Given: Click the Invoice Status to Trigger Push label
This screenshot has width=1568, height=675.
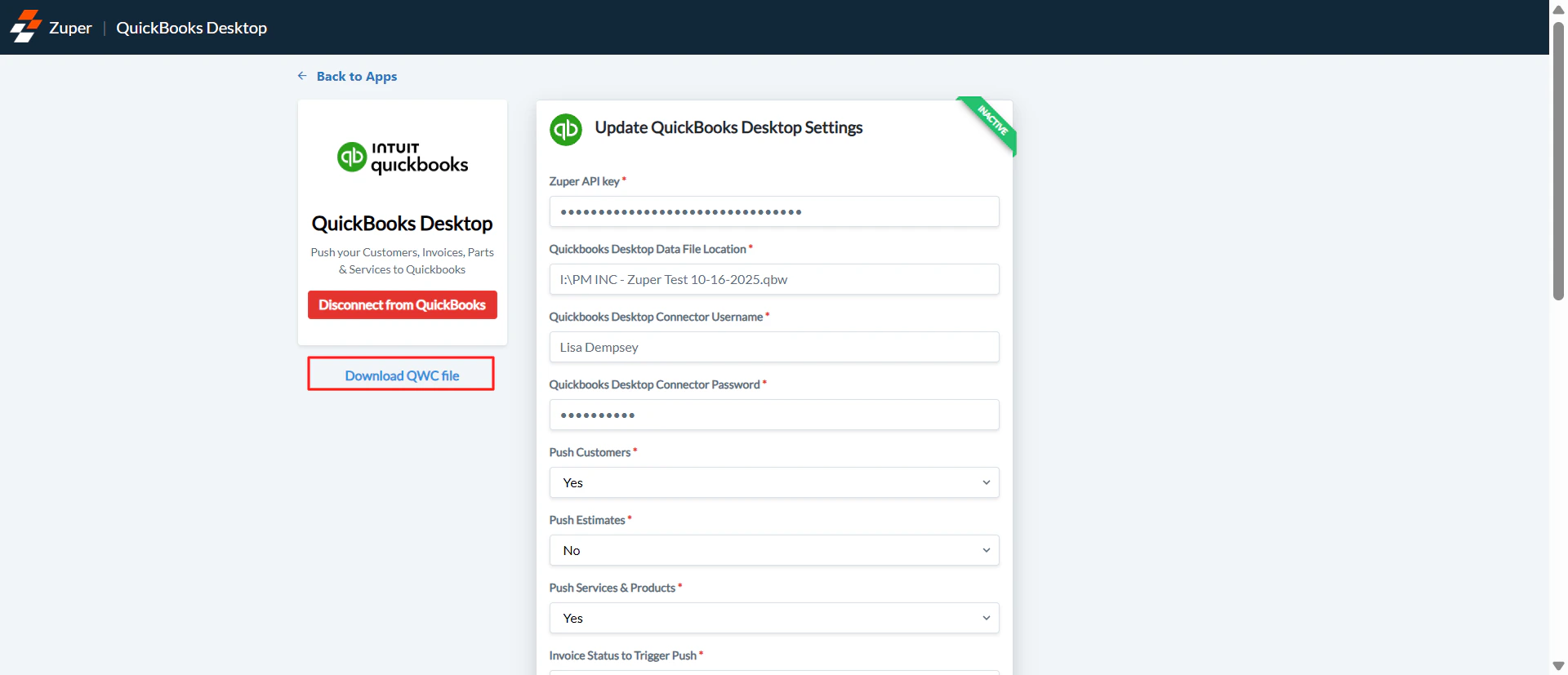Looking at the screenshot, I should click(x=622, y=655).
